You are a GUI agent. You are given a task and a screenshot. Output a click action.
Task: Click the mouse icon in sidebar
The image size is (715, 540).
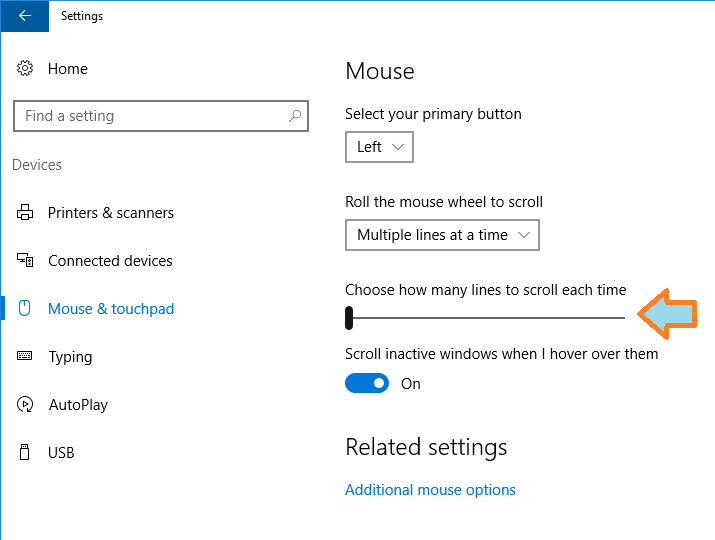pyautogui.click(x=25, y=309)
